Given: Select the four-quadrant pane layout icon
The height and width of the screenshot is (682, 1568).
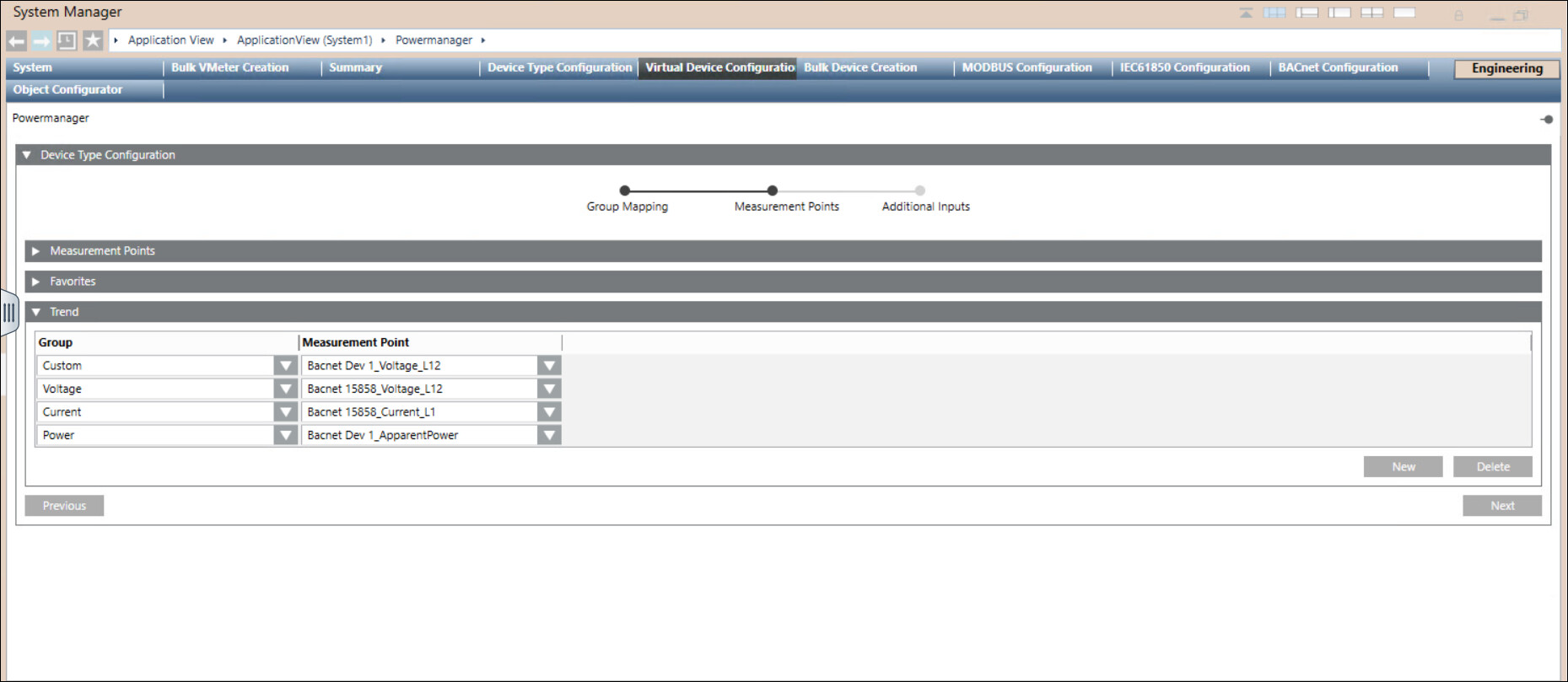Looking at the screenshot, I should point(1372,13).
